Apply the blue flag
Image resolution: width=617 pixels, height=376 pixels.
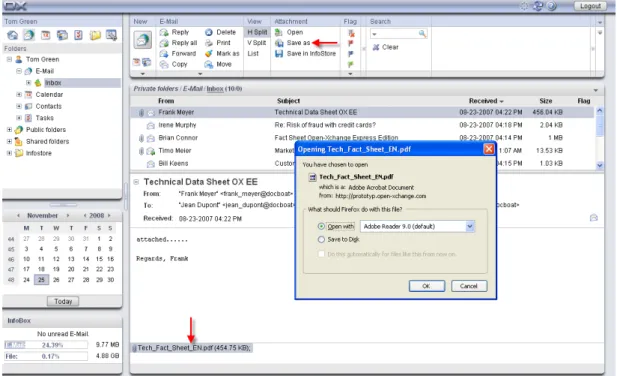click(351, 54)
